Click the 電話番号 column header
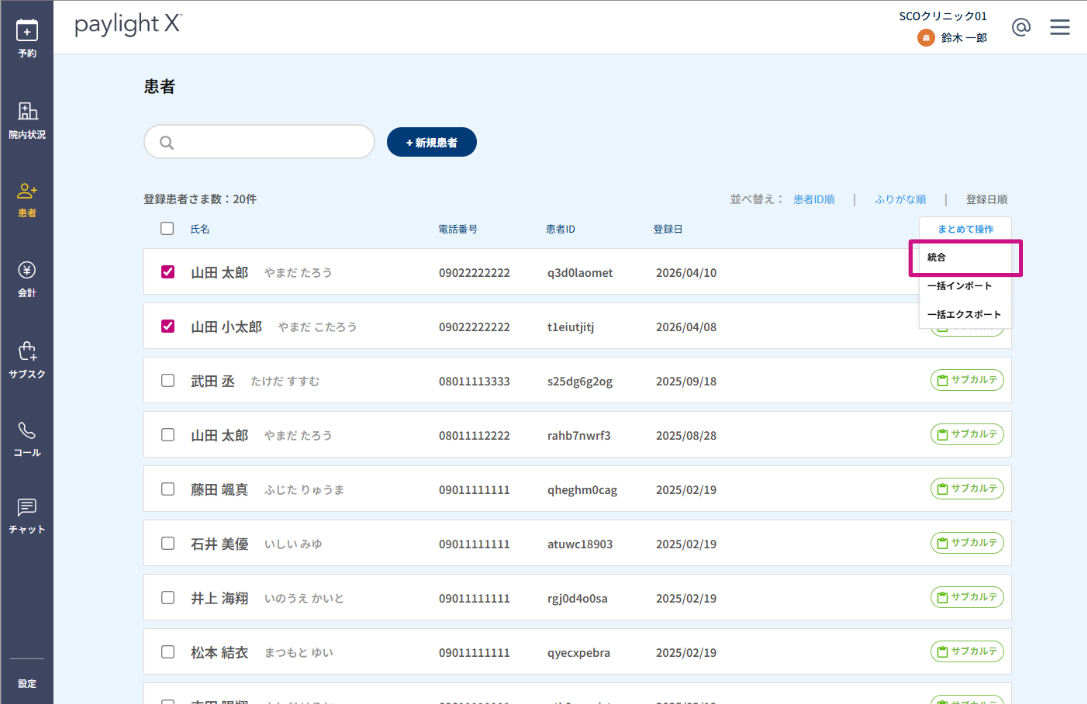The image size is (1087, 704). [x=458, y=229]
